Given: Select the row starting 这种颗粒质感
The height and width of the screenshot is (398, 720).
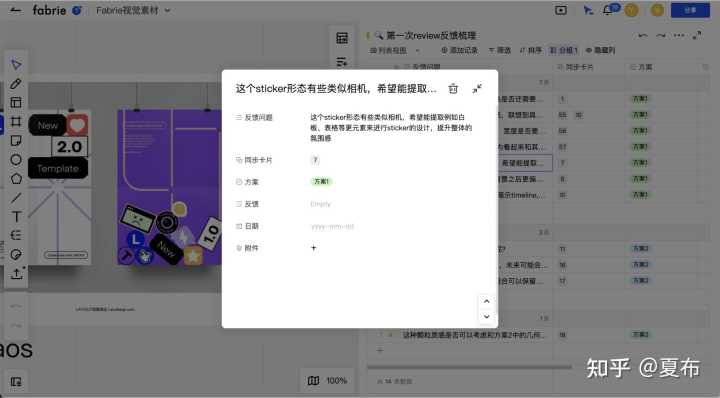Looking at the screenshot, I should coord(473,335).
